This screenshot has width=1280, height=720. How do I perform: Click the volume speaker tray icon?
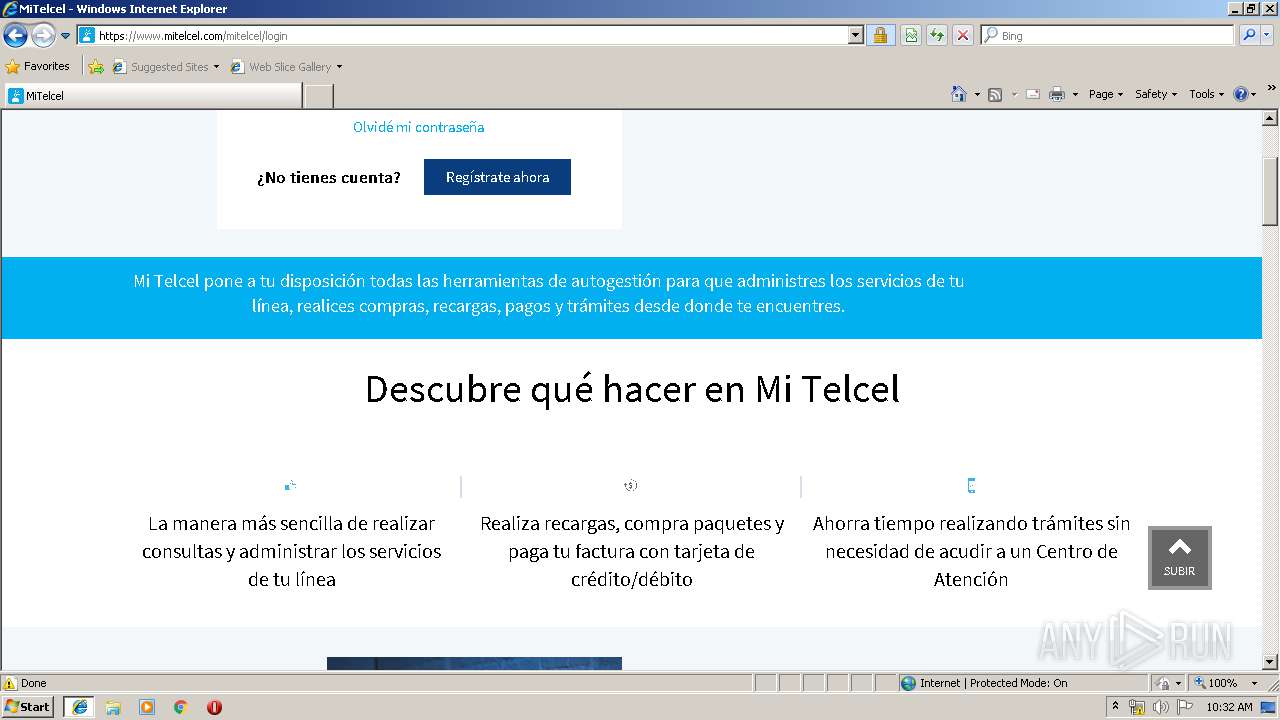1161,707
